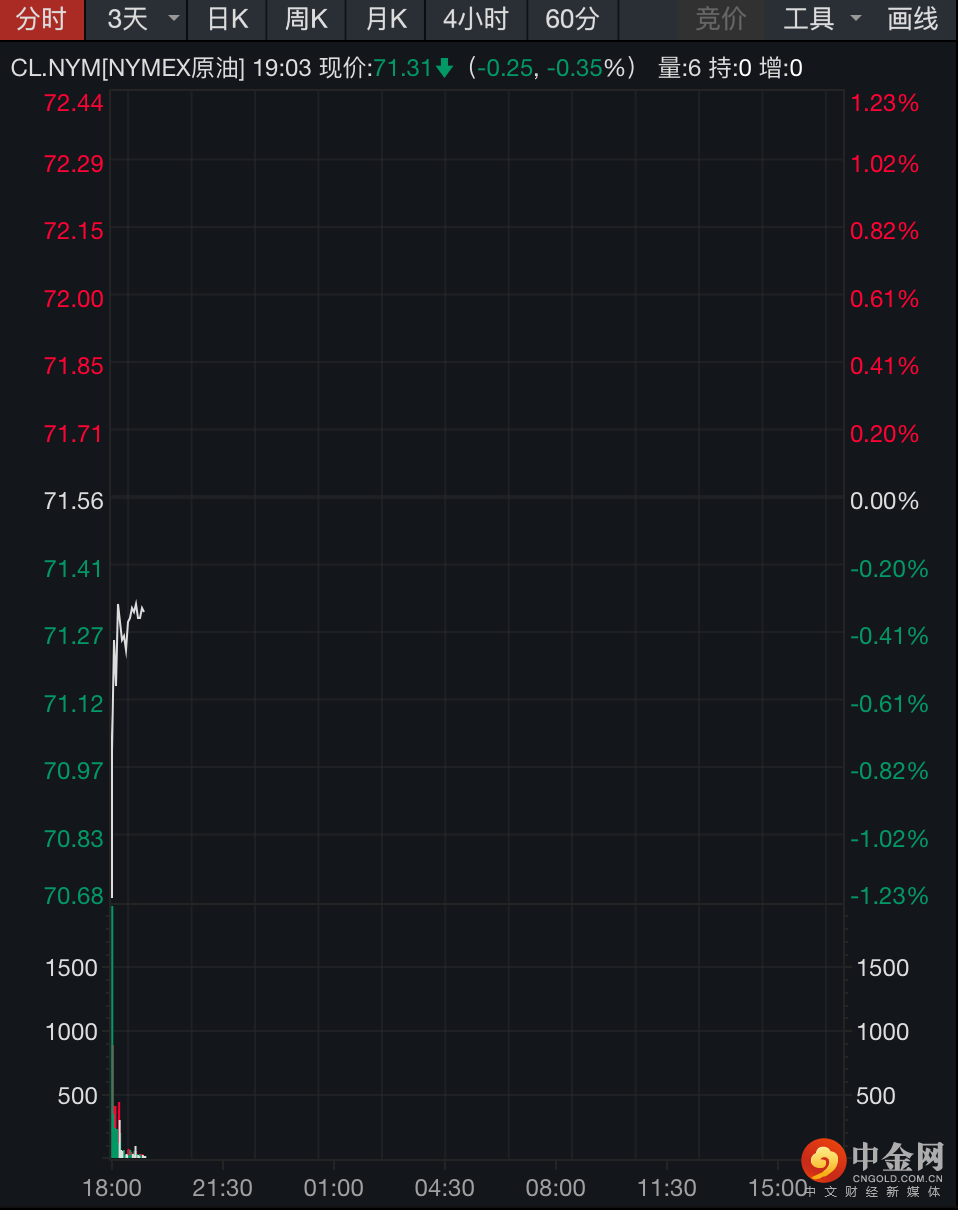
Task: Select the 3天 three-day view
Action: tap(127, 19)
